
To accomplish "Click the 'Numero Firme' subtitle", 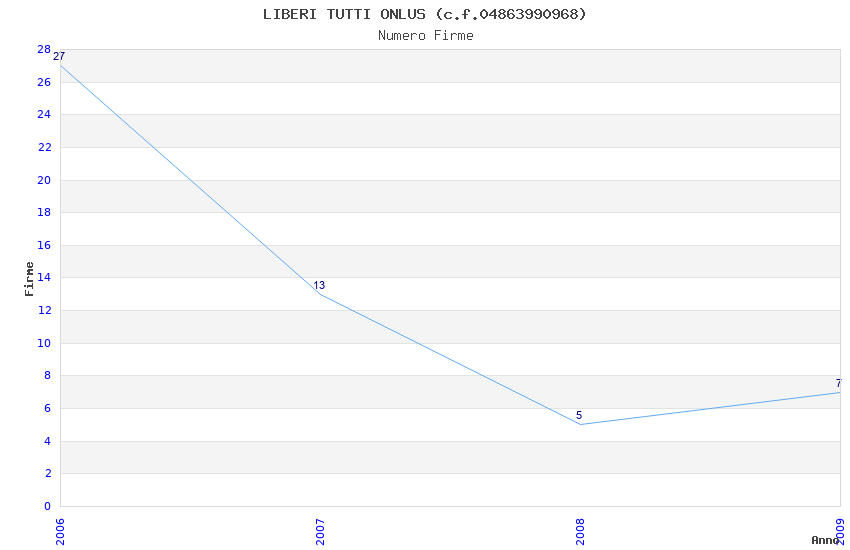I will tap(426, 36).
